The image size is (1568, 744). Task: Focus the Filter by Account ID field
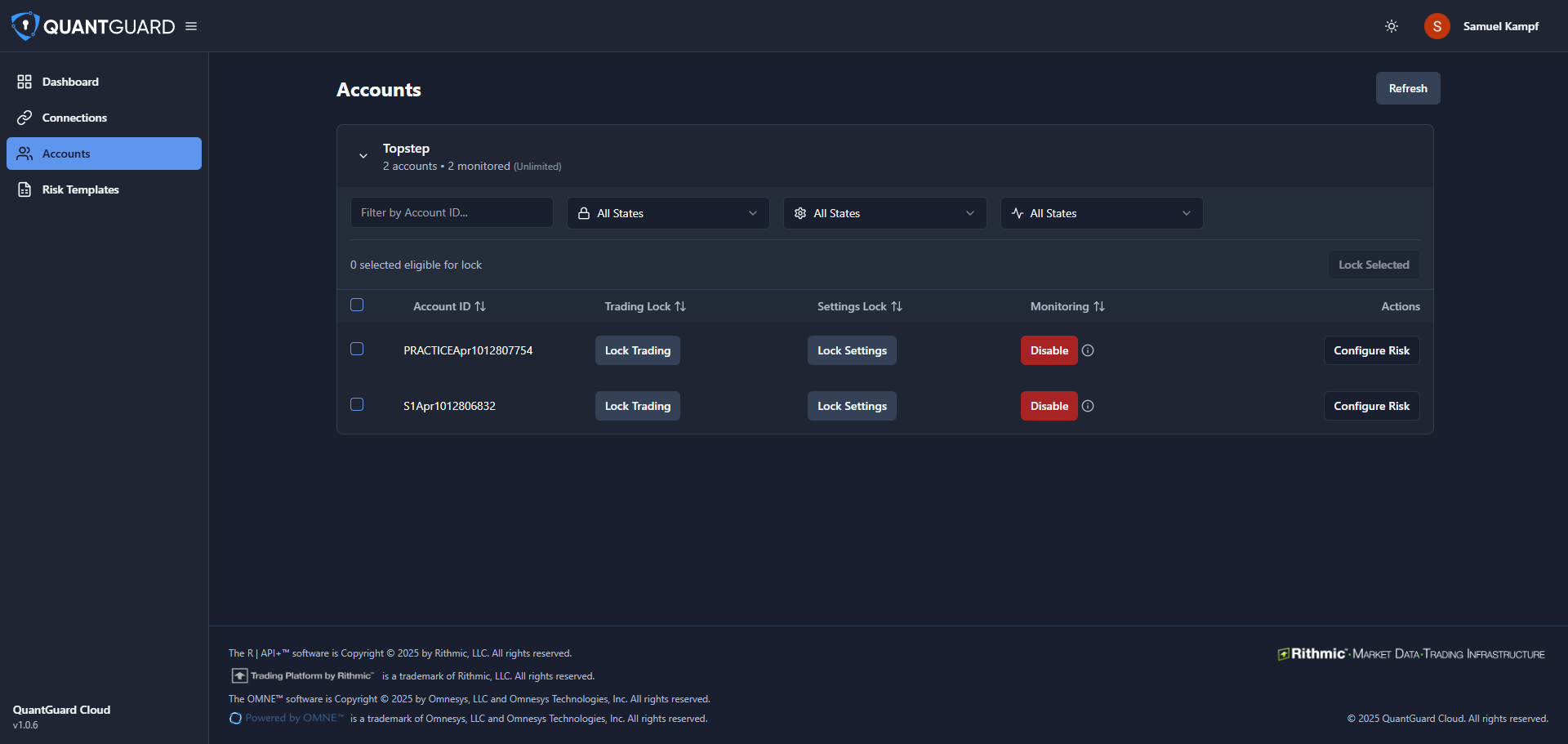point(452,212)
